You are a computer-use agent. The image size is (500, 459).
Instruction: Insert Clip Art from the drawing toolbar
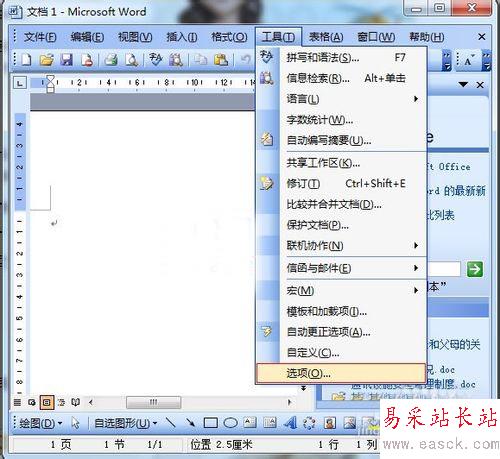pos(330,423)
